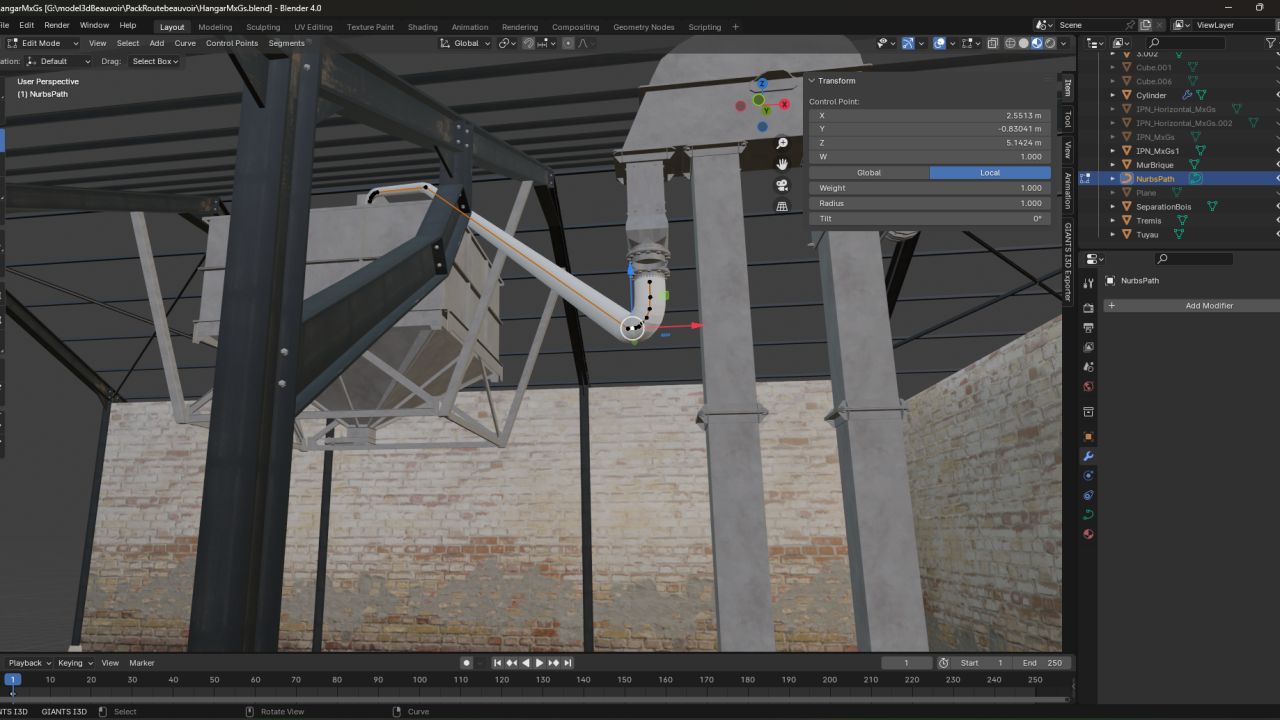Screen dimensions: 1280x720
Task: Open the Tool settings properties tab
Action: (1089, 284)
